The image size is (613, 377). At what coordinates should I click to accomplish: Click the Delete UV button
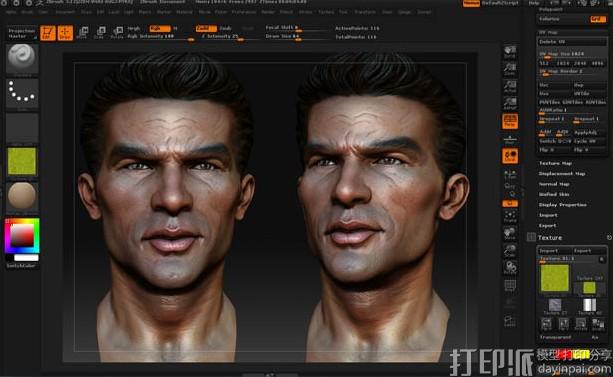tap(572, 42)
